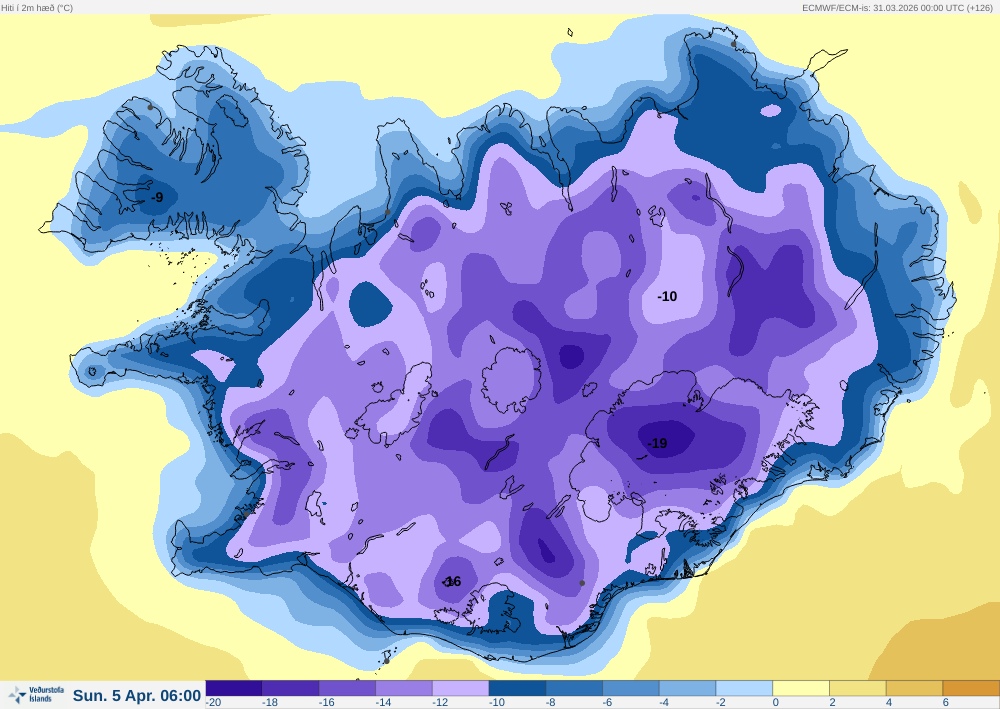Select the pale lilac -12 to -10 legend swatch
Image resolution: width=1000 pixels, height=709 pixels.
pos(461,688)
